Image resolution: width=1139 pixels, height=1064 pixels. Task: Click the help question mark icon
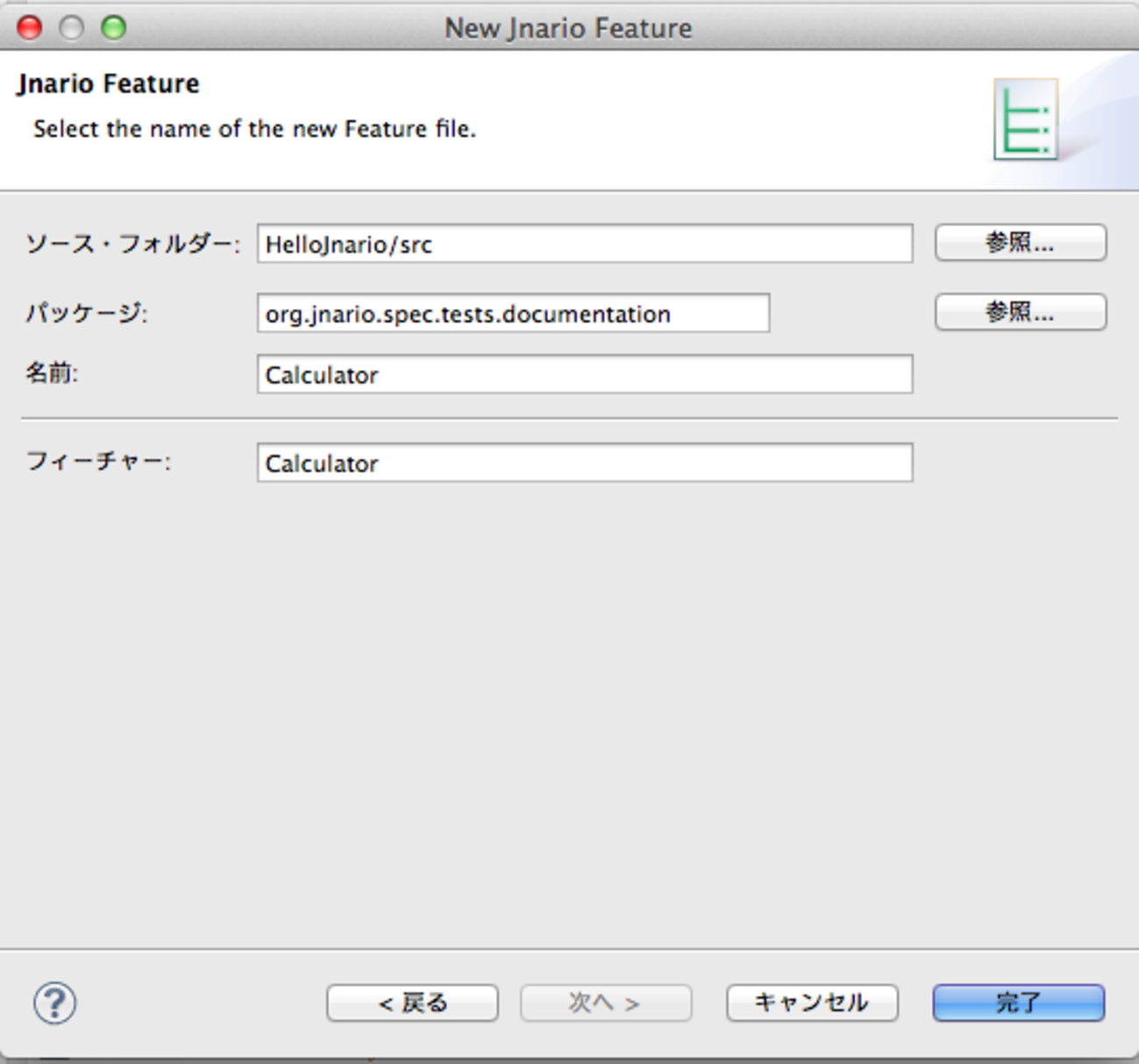coord(54,1003)
